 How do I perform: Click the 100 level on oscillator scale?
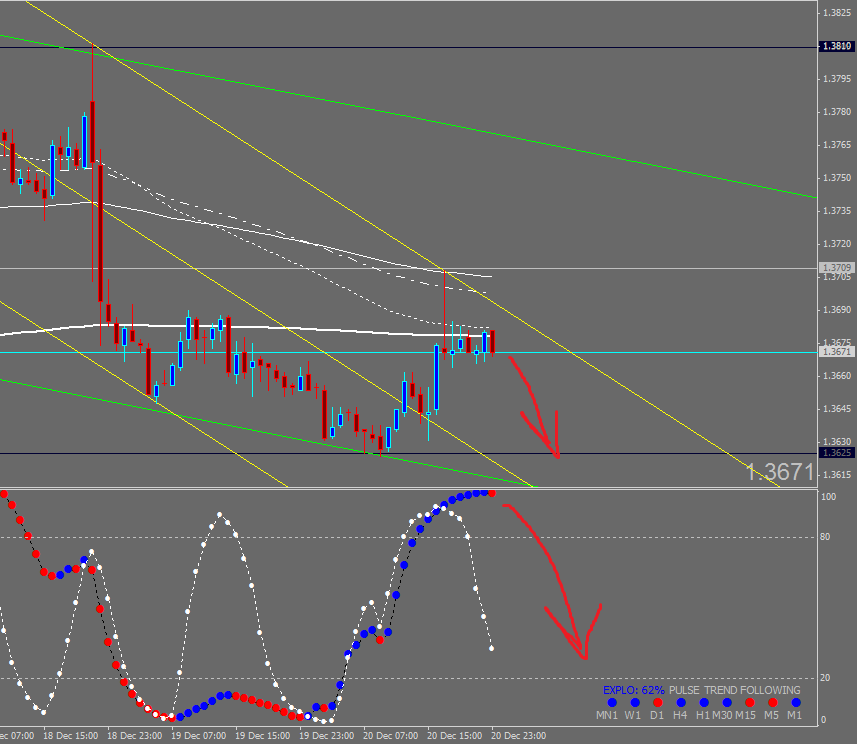click(829, 497)
